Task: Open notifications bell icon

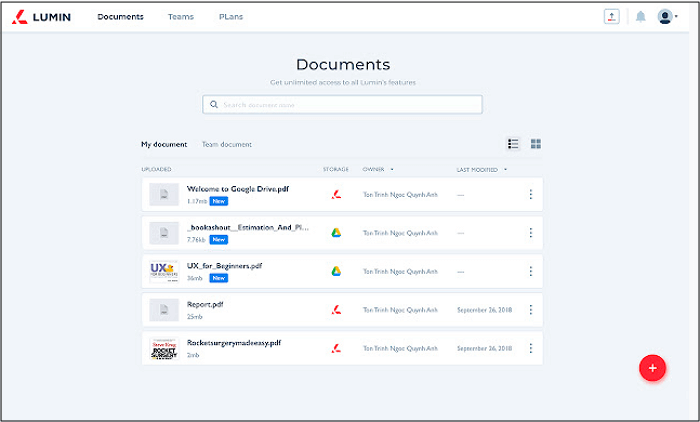Action: click(x=640, y=17)
